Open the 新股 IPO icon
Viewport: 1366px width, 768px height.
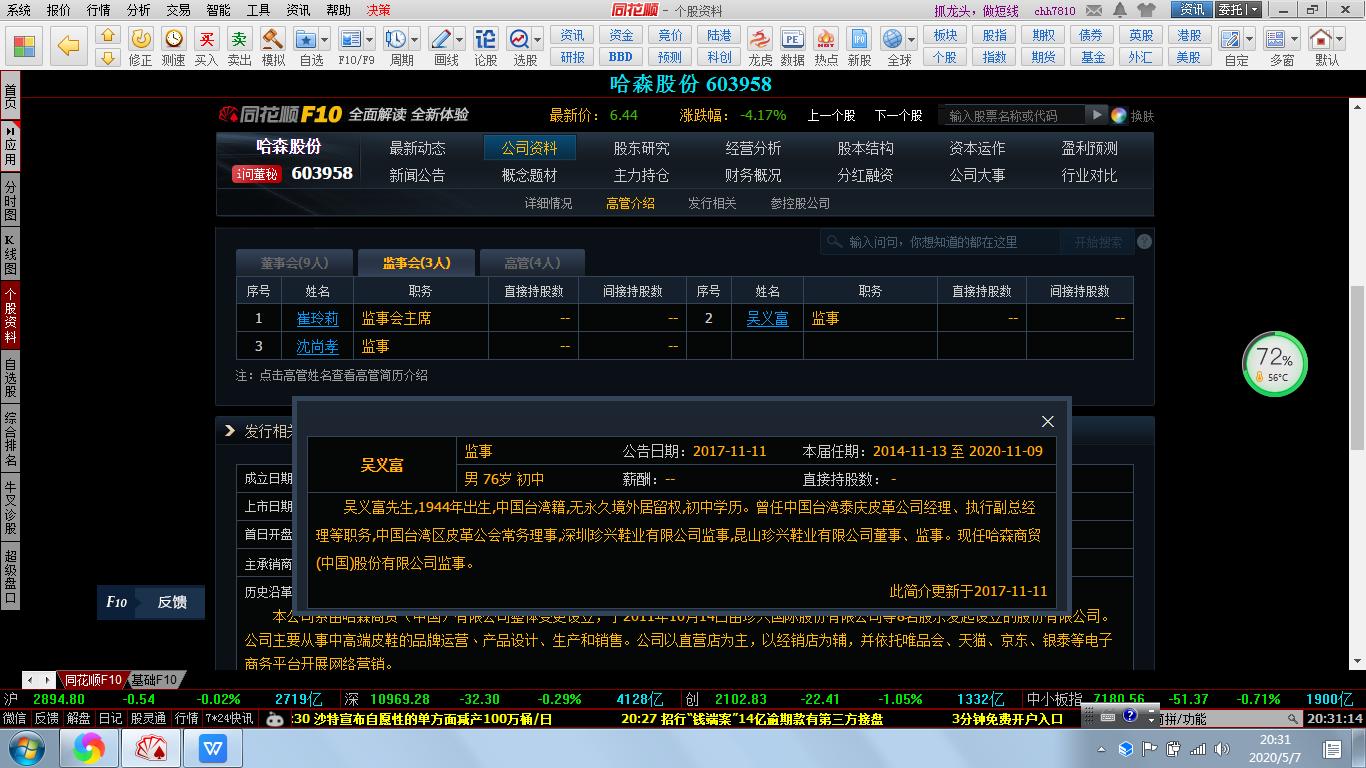[x=859, y=39]
